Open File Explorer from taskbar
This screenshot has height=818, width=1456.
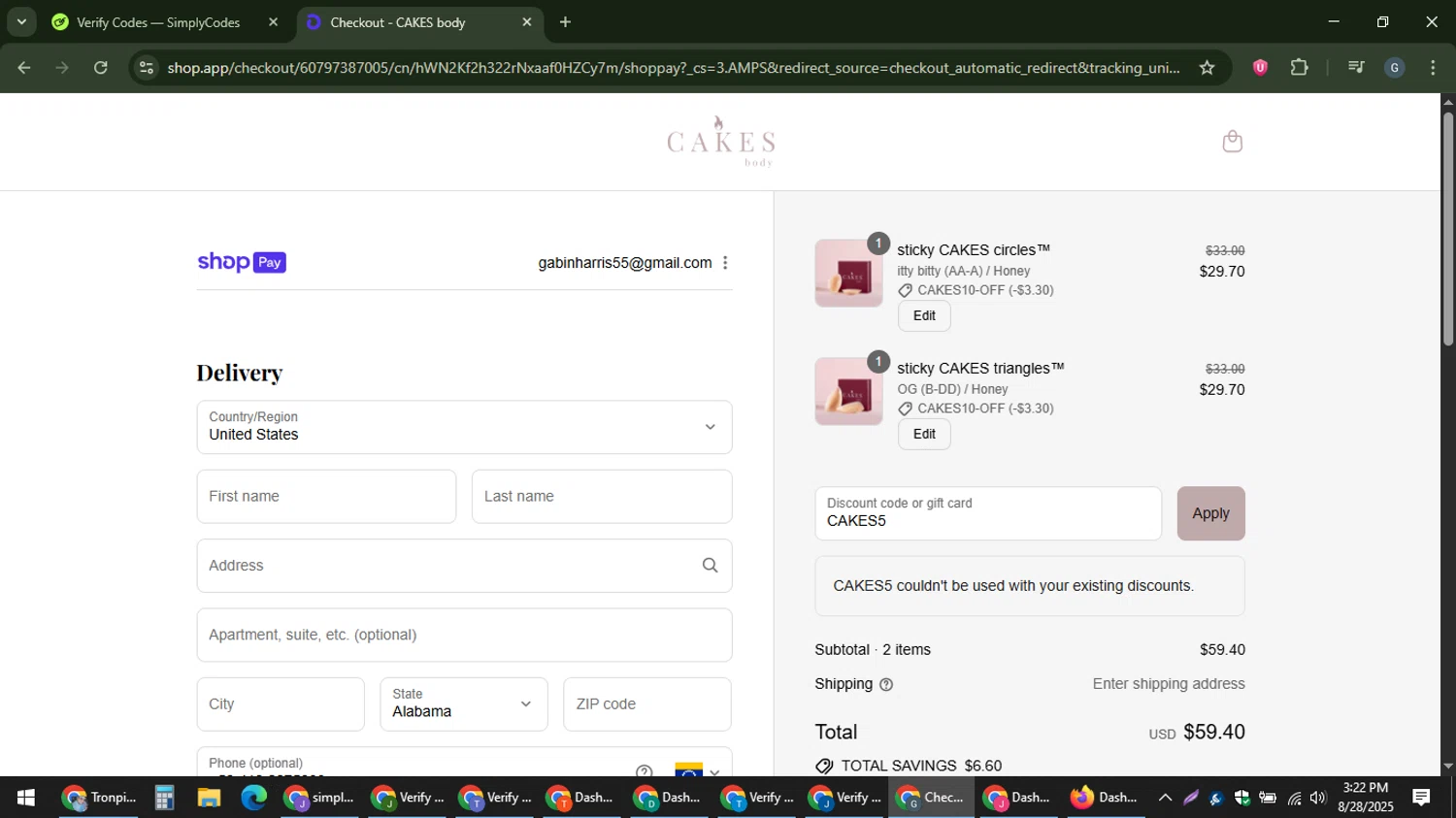click(x=209, y=798)
